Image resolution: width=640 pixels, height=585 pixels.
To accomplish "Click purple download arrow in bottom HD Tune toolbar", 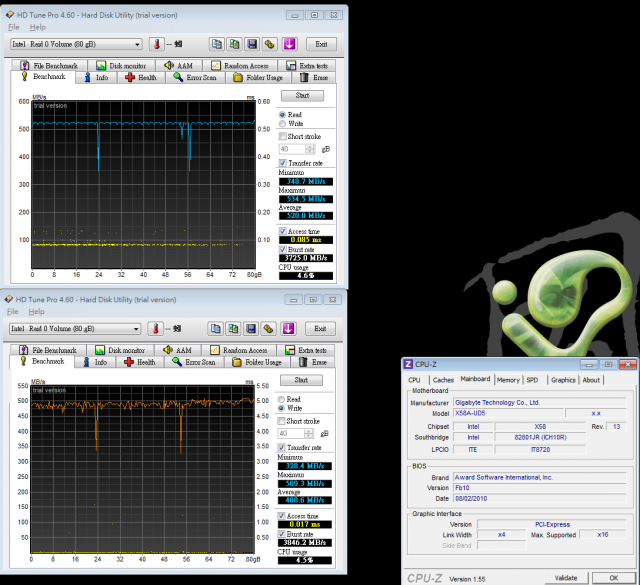I will click(288, 329).
